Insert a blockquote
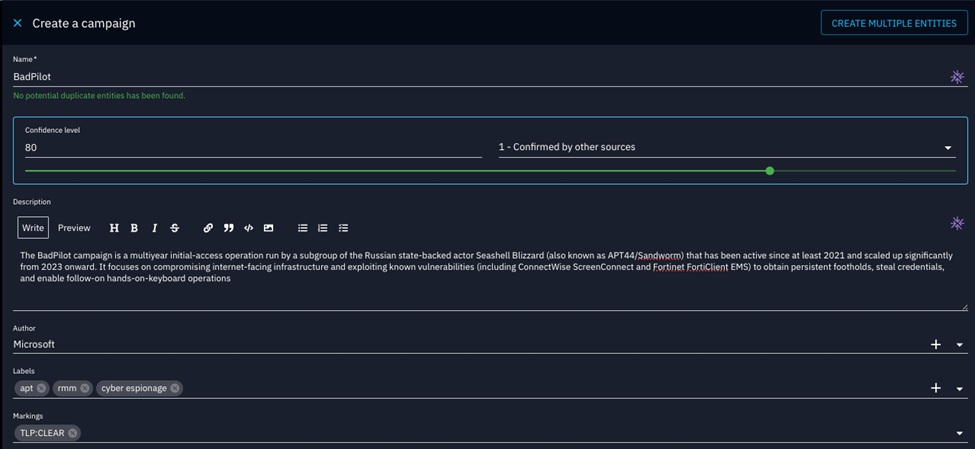This screenshot has width=975, height=449. coord(228,228)
